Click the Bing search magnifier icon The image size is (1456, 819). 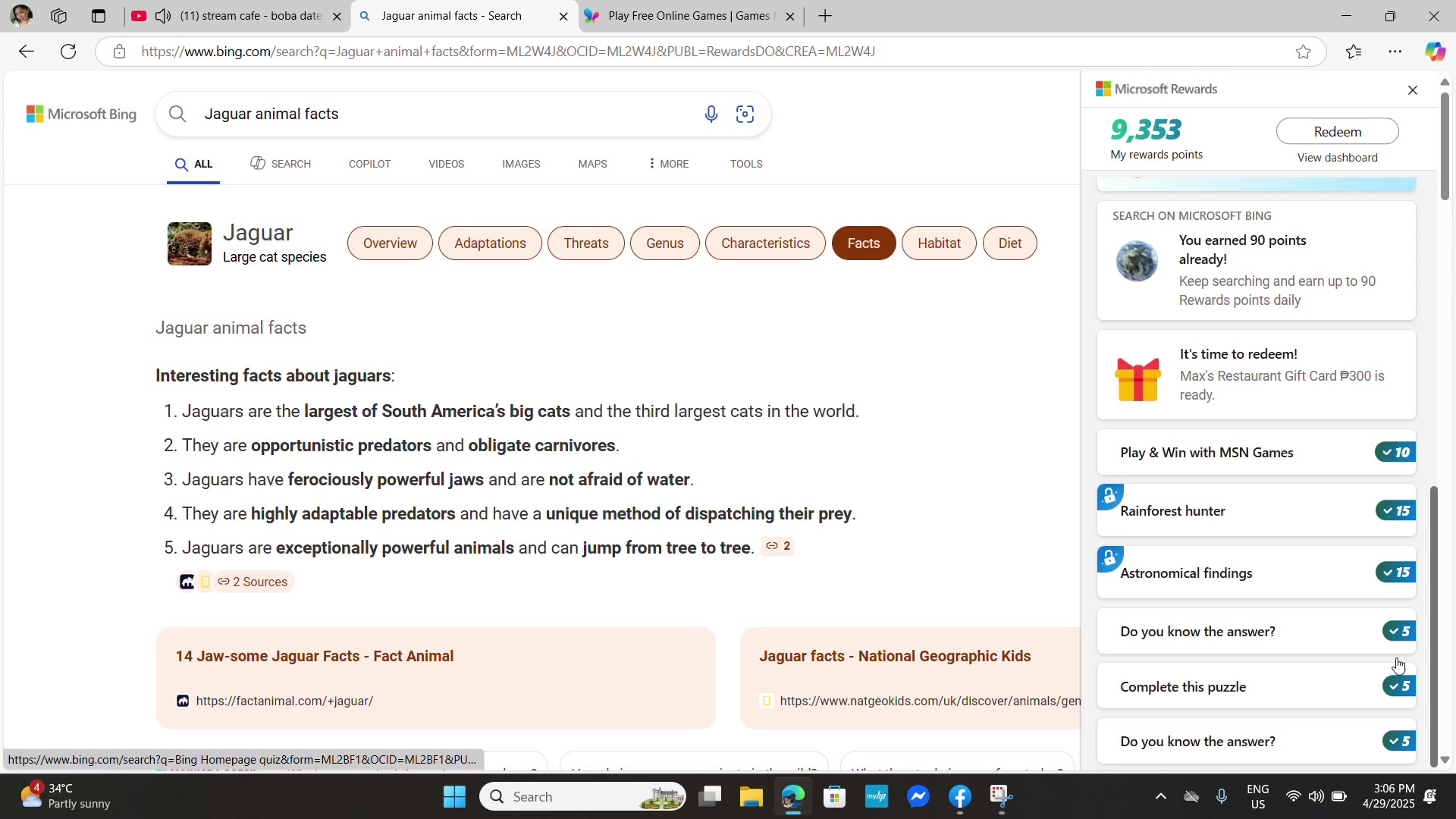pyautogui.click(x=177, y=115)
